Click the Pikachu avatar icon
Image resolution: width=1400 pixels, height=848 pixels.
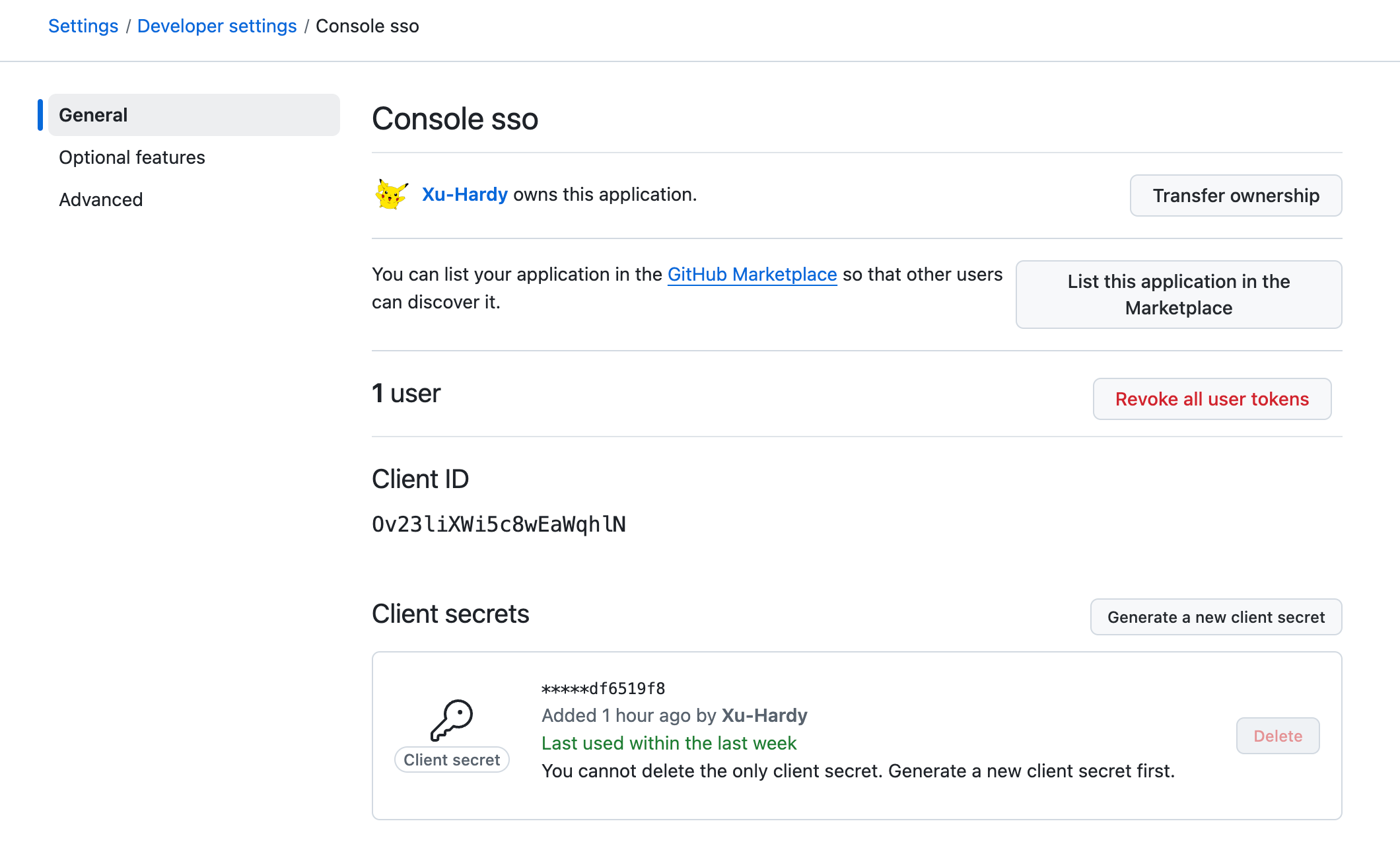[391, 195]
